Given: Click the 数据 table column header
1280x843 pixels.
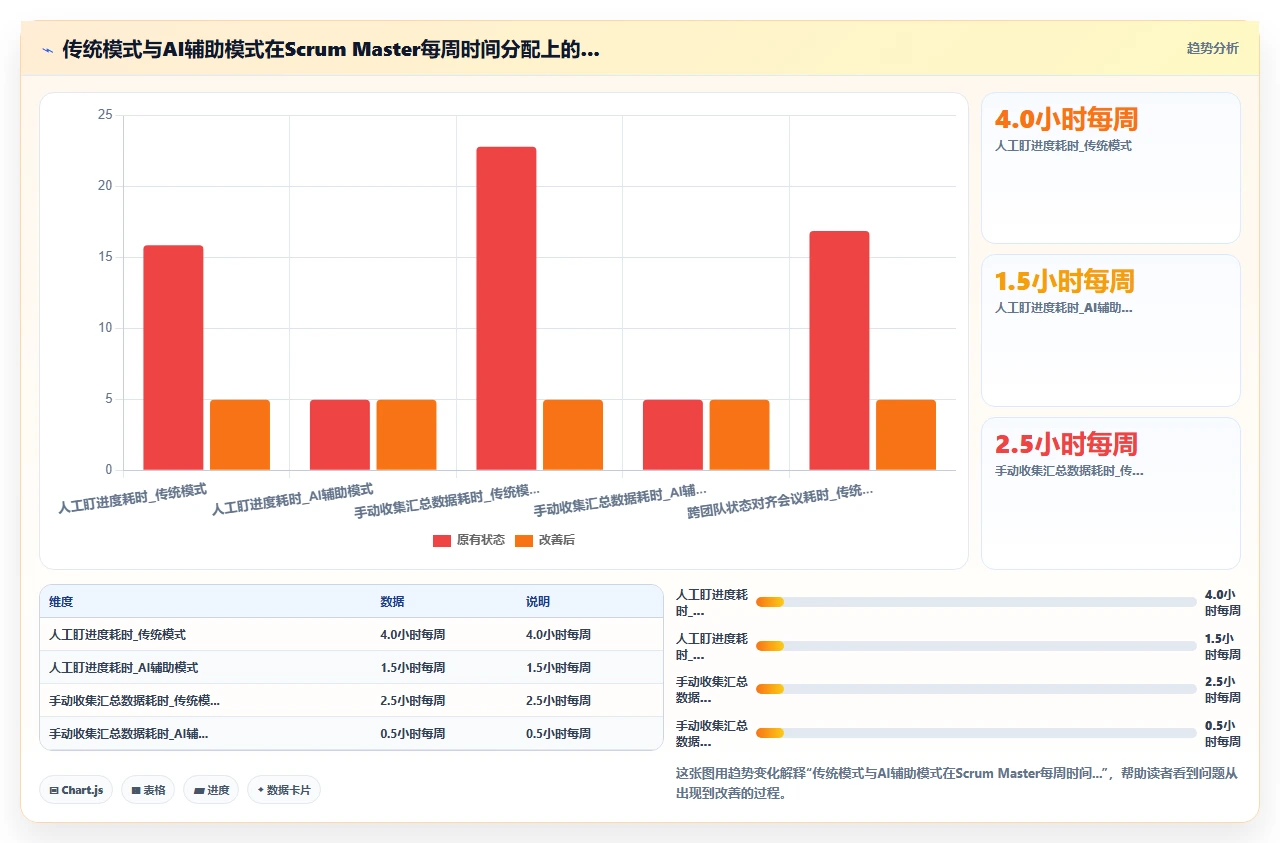Looking at the screenshot, I should click(x=392, y=602).
